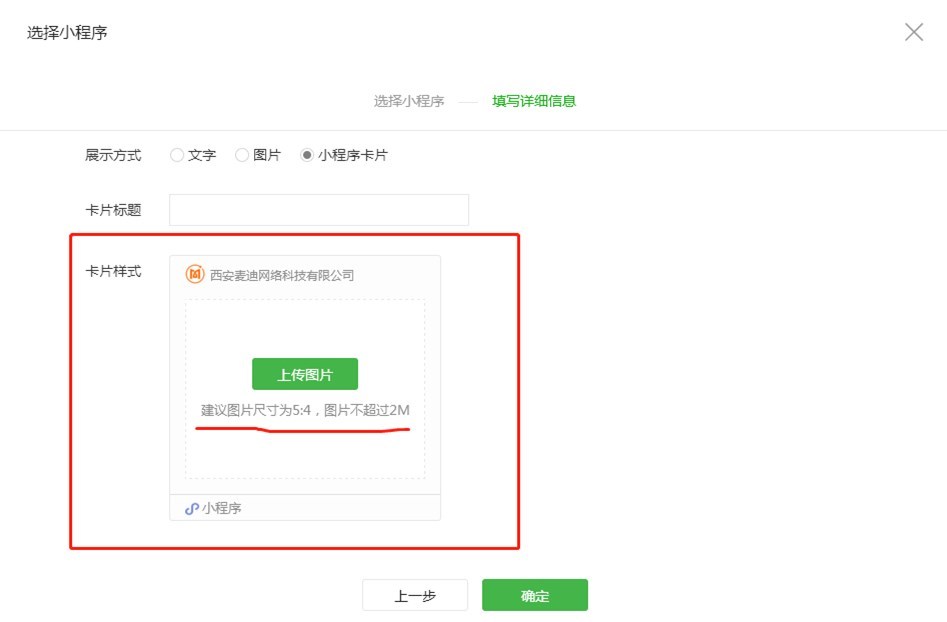The height and width of the screenshot is (622, 947).
Task: Select the 文字 display option
Action: pyautogui.click(x=177, y=155)
